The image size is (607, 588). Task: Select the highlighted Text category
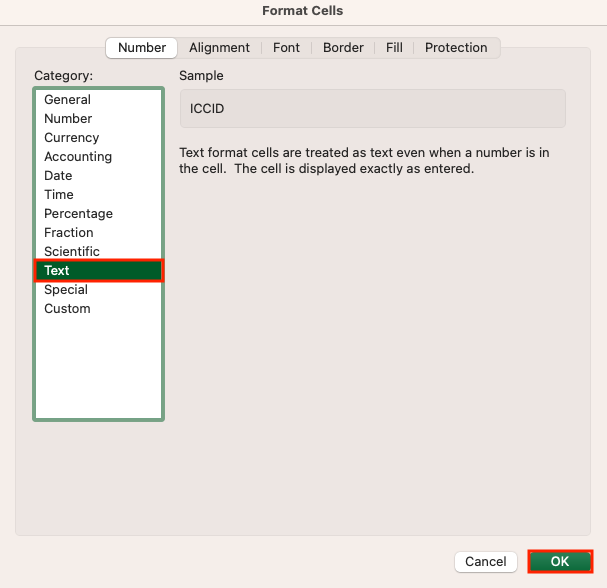pyautogui.click(x=98, y=270)
